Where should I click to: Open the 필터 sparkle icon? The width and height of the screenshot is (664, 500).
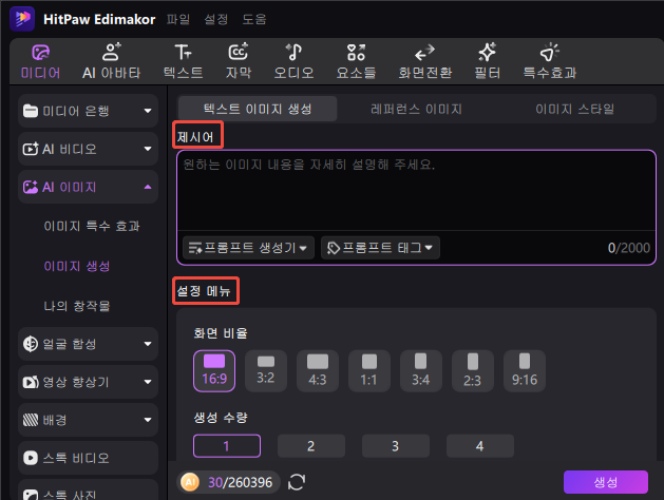(x=487, y=53)
